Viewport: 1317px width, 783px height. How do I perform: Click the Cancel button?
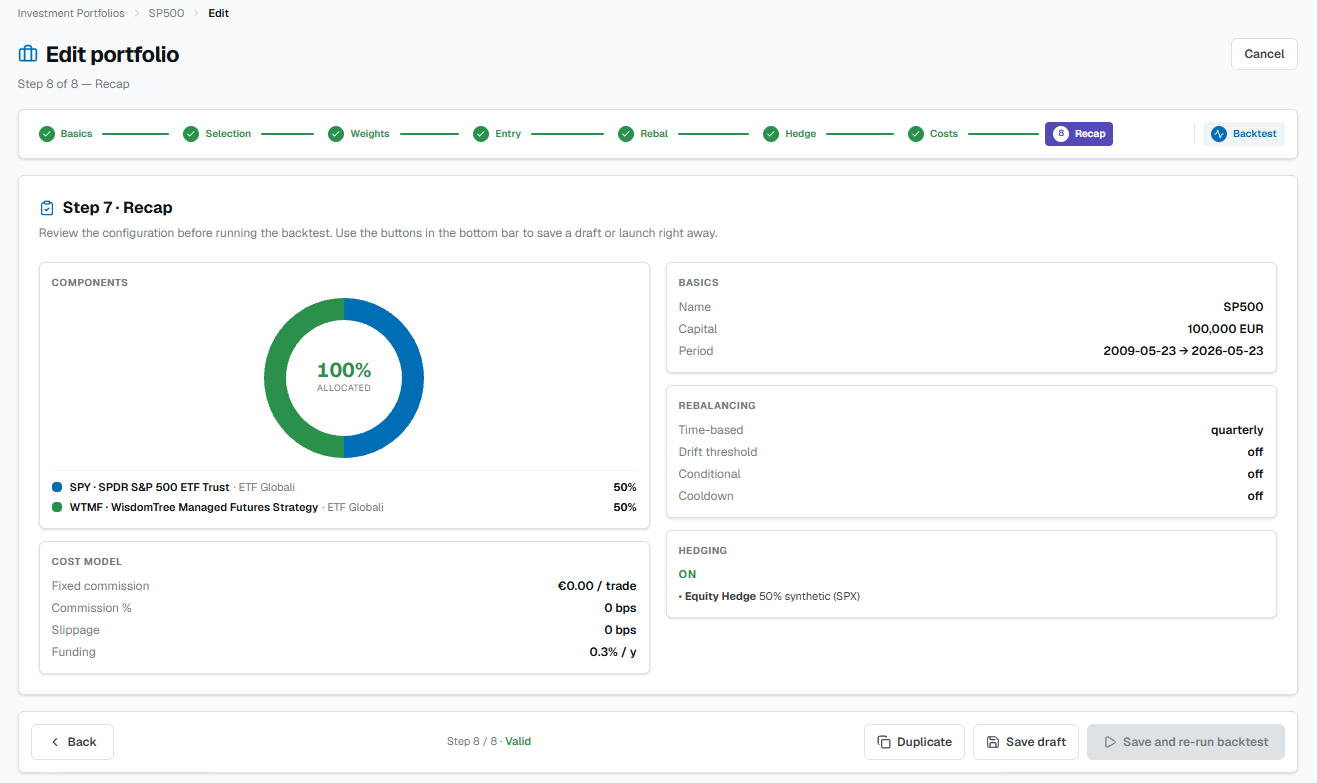coord(1264,54)
